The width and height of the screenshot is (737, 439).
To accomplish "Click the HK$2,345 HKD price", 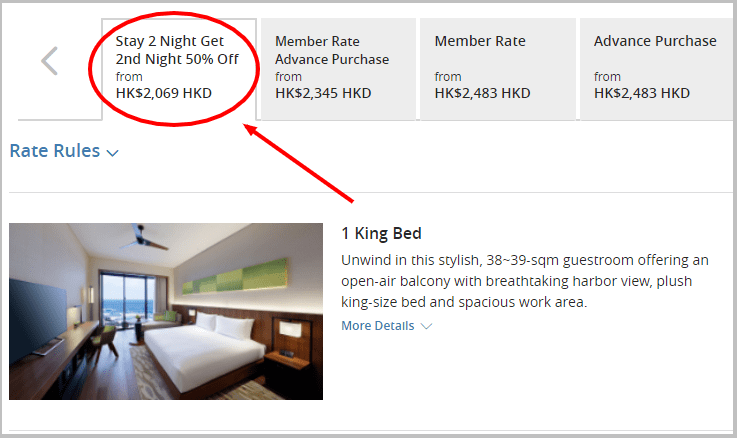I will click(x=323, y=93).
